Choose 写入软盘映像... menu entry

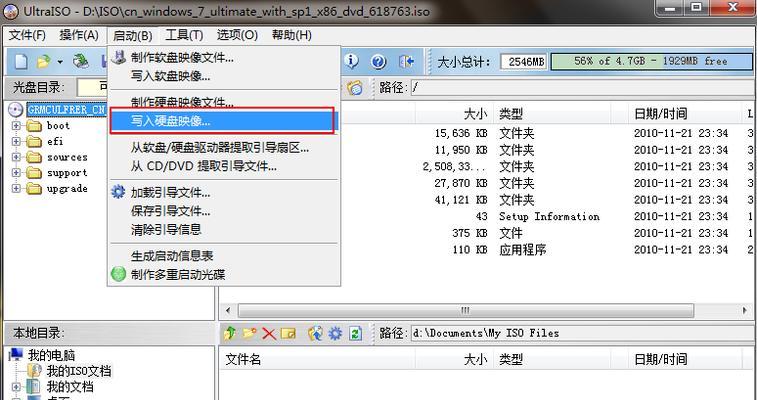170,76
